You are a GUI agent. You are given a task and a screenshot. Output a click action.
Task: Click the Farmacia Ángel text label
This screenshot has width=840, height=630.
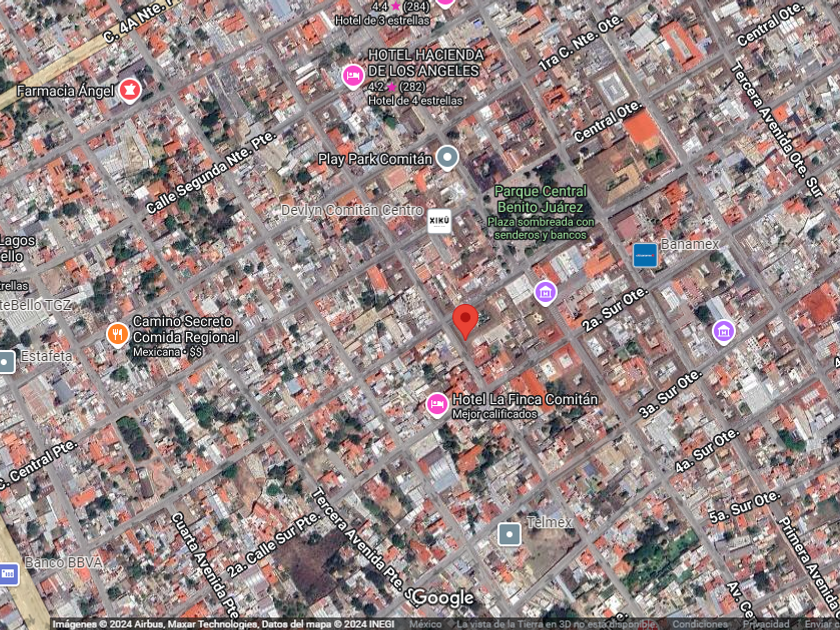tap(65, 91)
